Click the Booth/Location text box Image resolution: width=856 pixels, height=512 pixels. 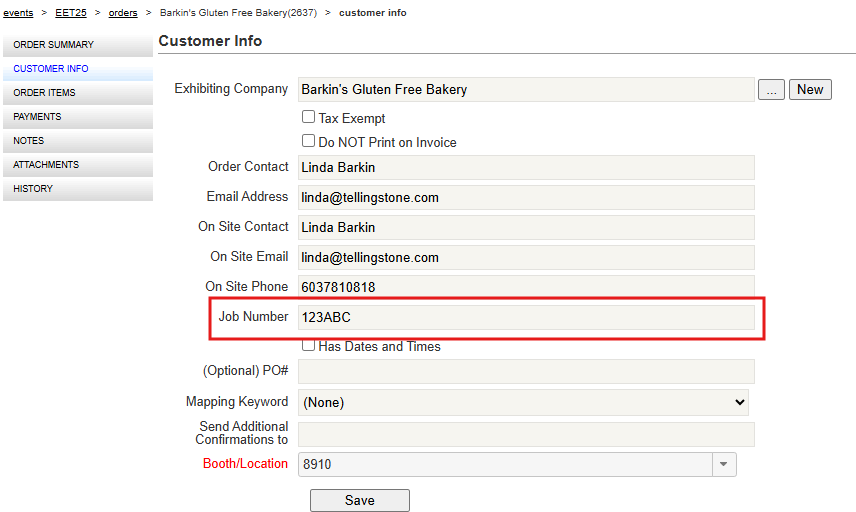tap(505, 465)
